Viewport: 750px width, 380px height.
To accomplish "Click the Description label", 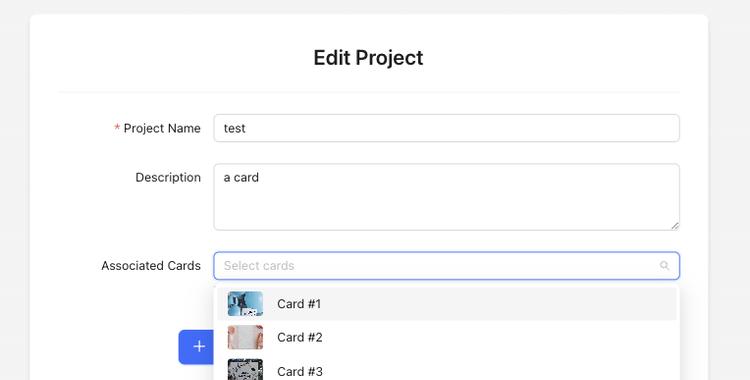I will click(x=168, y=178).
